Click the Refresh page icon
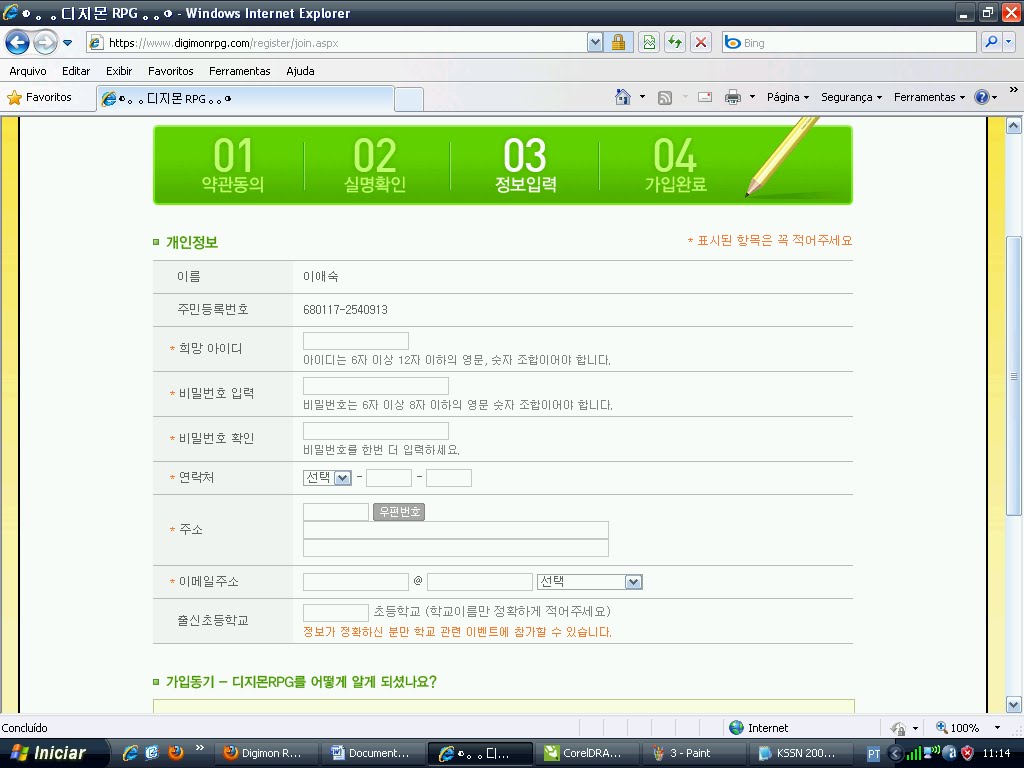Viewport: 1024px width, 768px height. [x=675, y=43]
